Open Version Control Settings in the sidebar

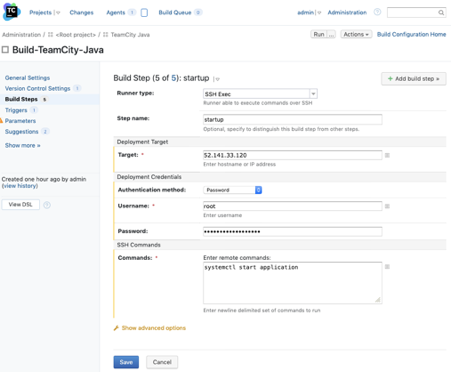37,88
